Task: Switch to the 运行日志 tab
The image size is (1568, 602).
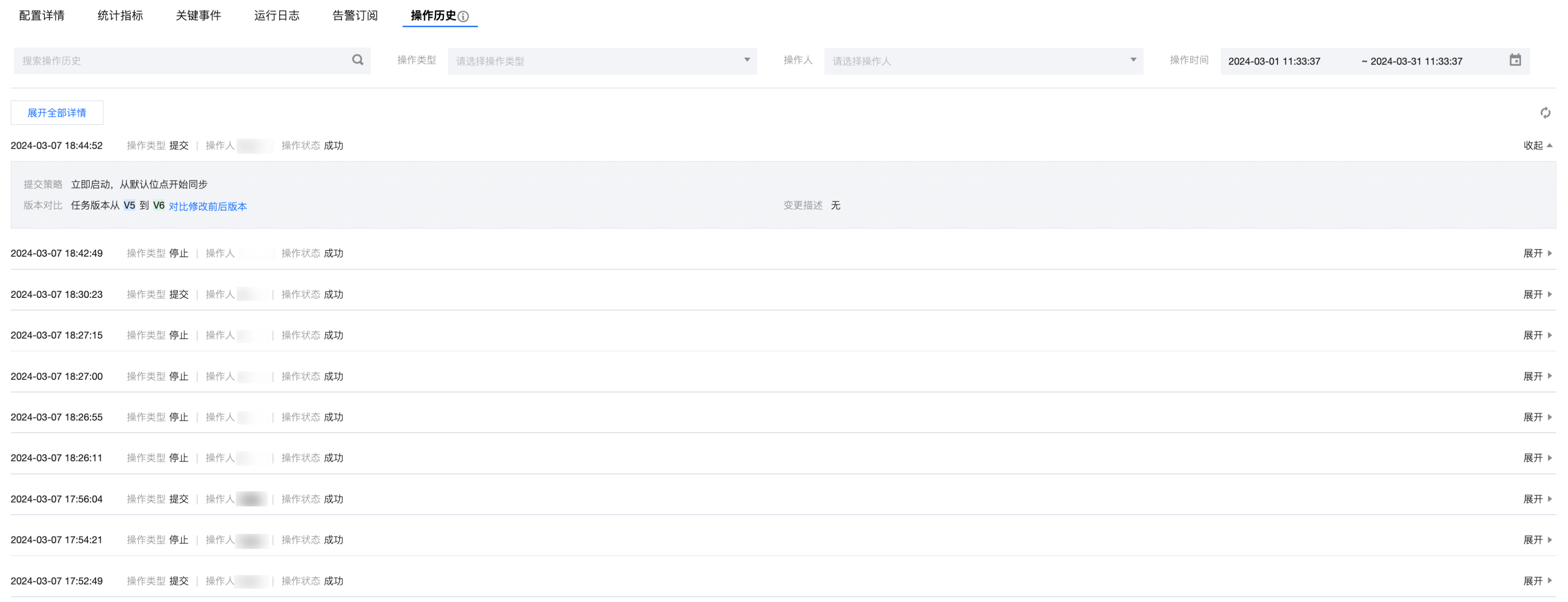Action: 276,15
